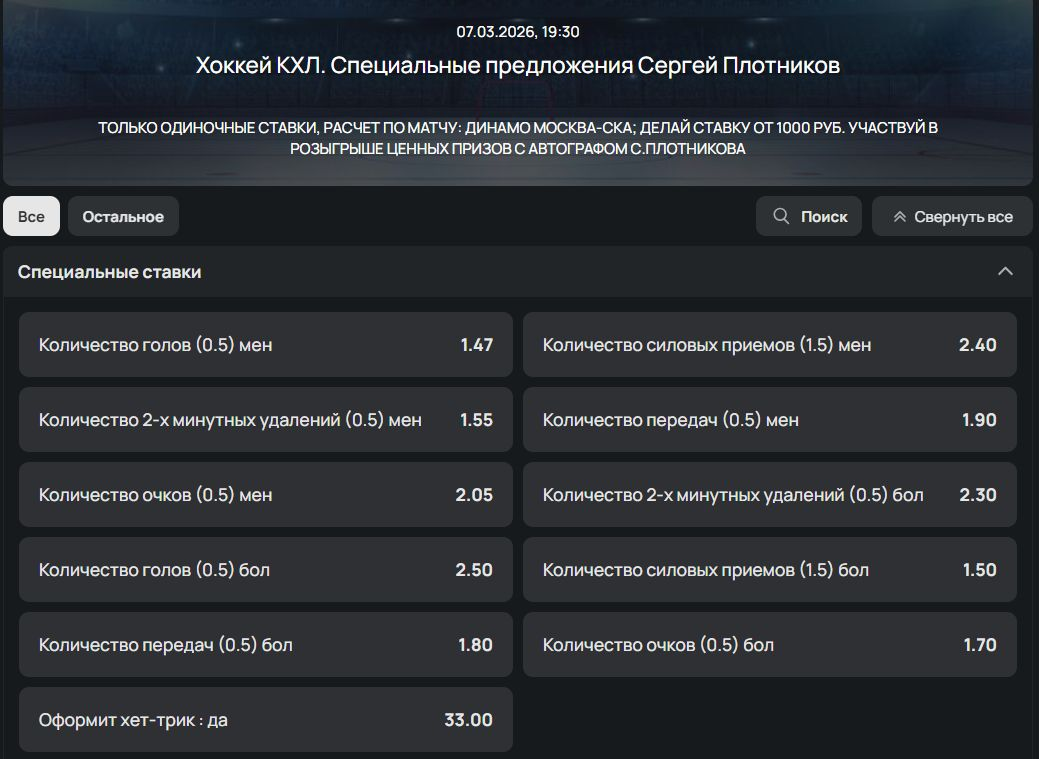
Task: Click the Специальные ставки section header
Action: tap(110, 272)
